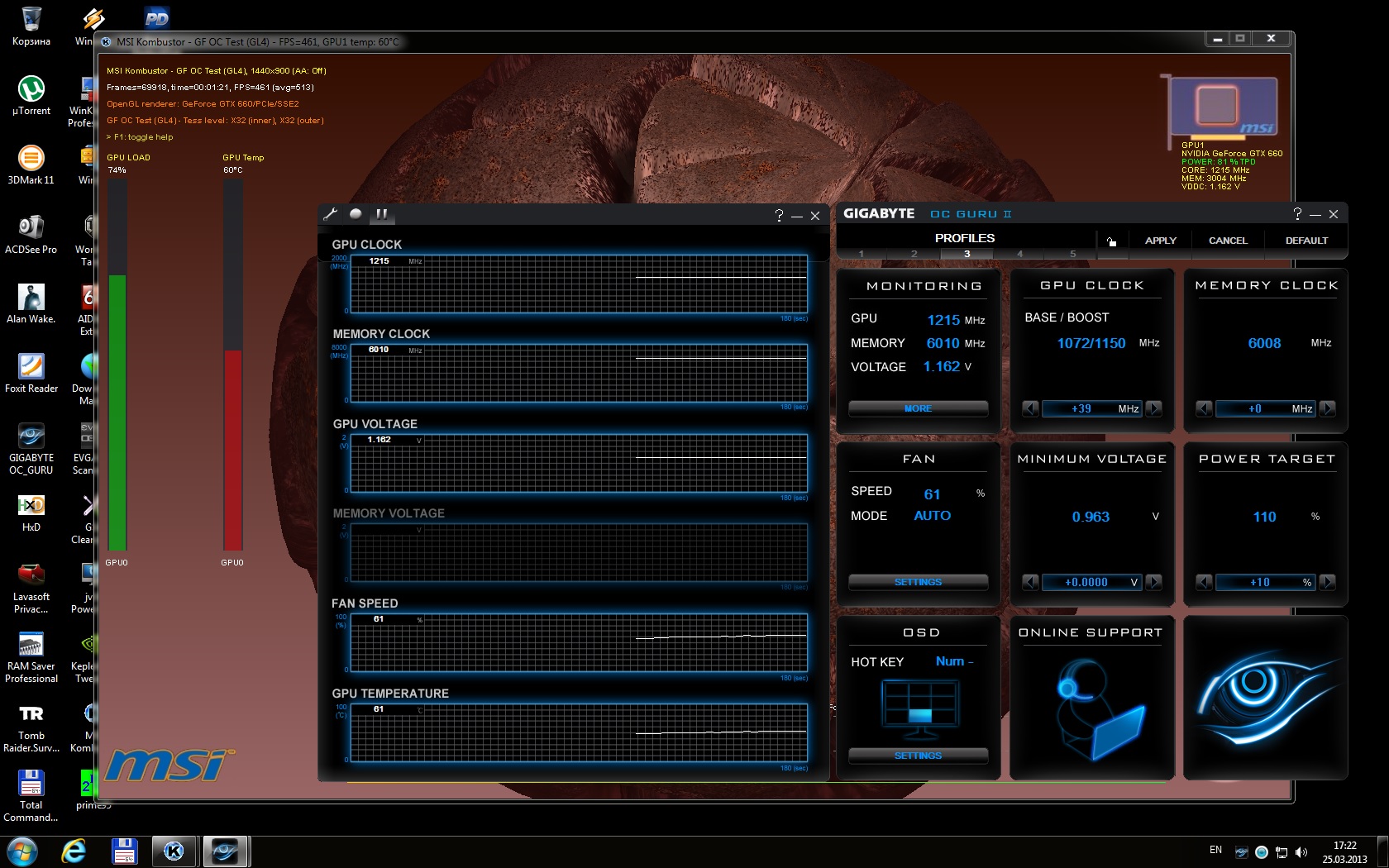1389x868 pixels.
Task: Select profile 5 tab
Action: 1072,254
